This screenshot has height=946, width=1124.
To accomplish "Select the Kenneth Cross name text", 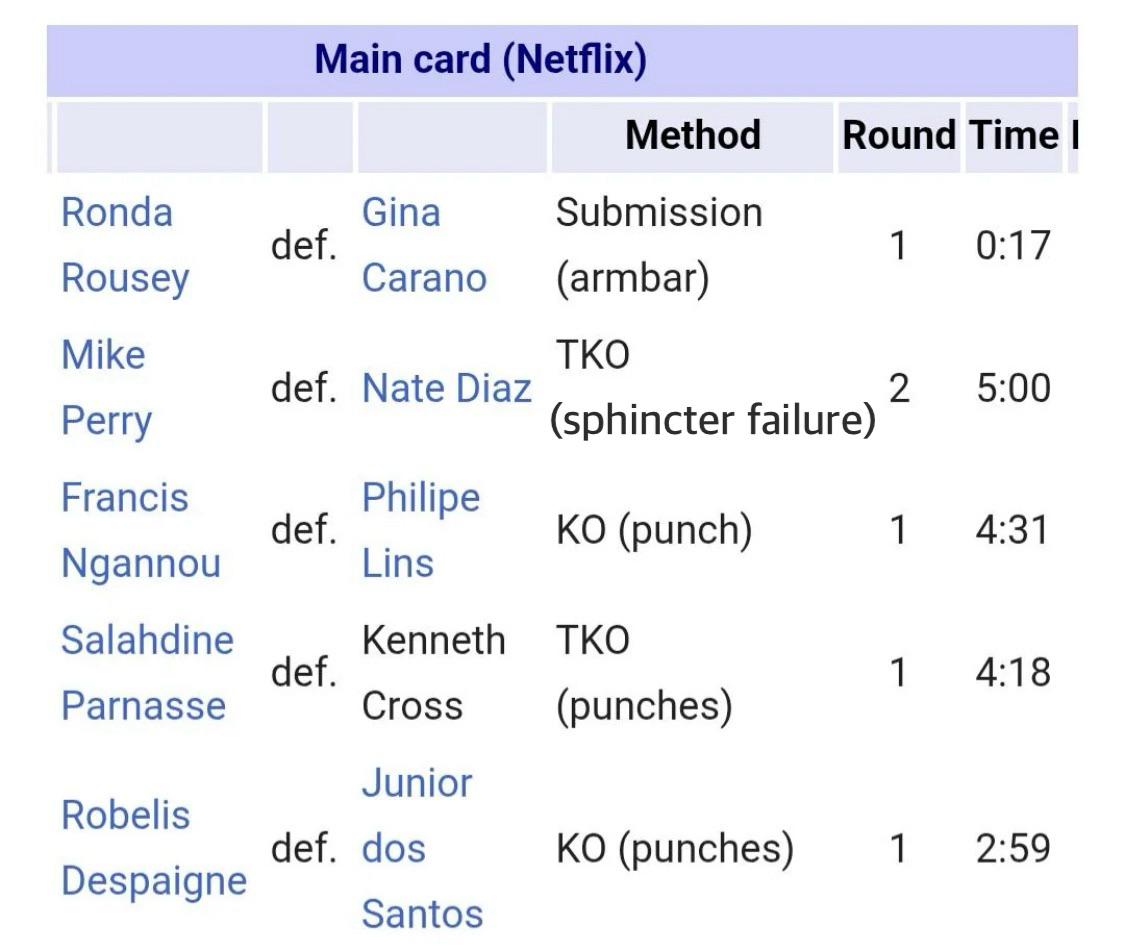I will point(434,672).
